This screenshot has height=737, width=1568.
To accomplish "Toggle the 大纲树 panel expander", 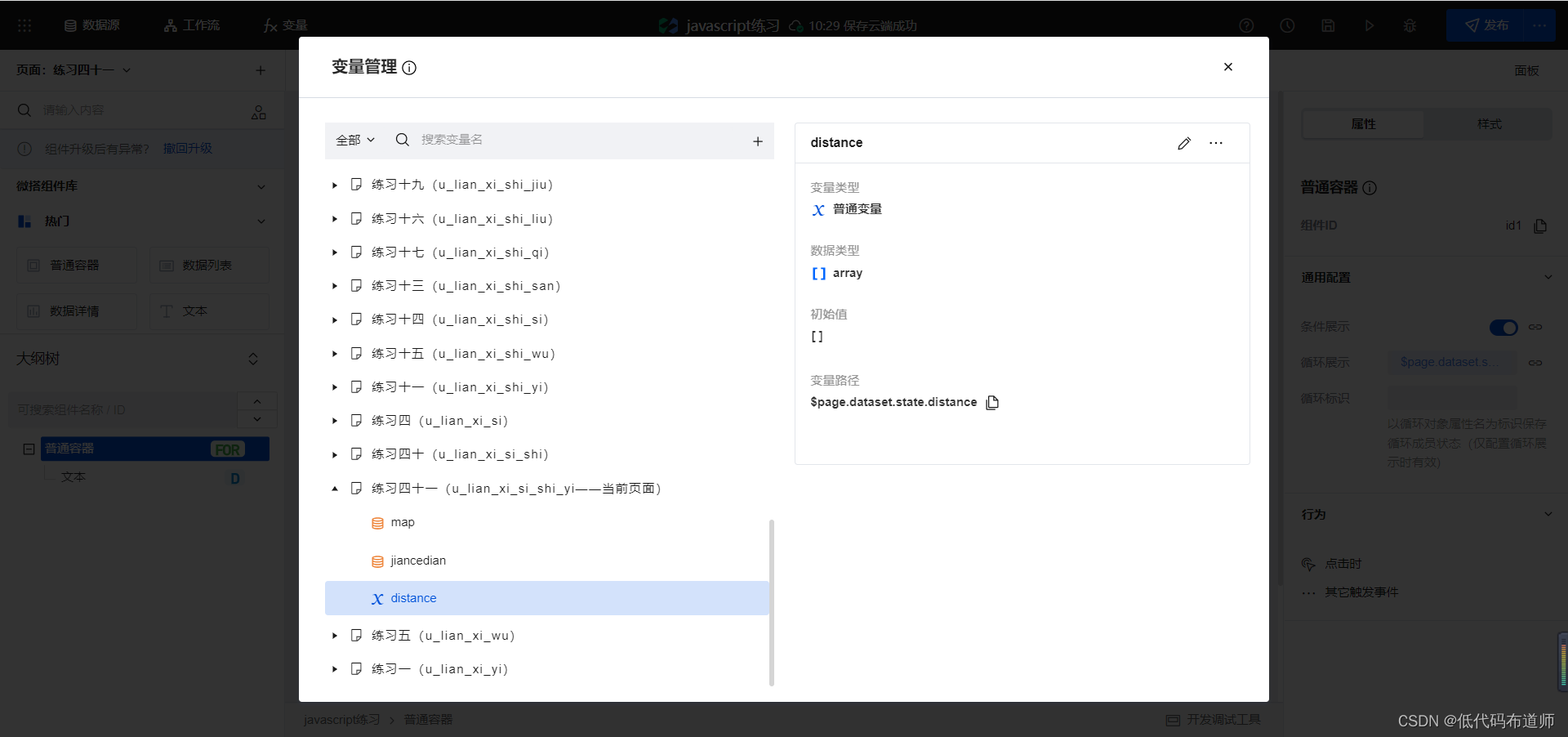I will (x=253, y=360).
